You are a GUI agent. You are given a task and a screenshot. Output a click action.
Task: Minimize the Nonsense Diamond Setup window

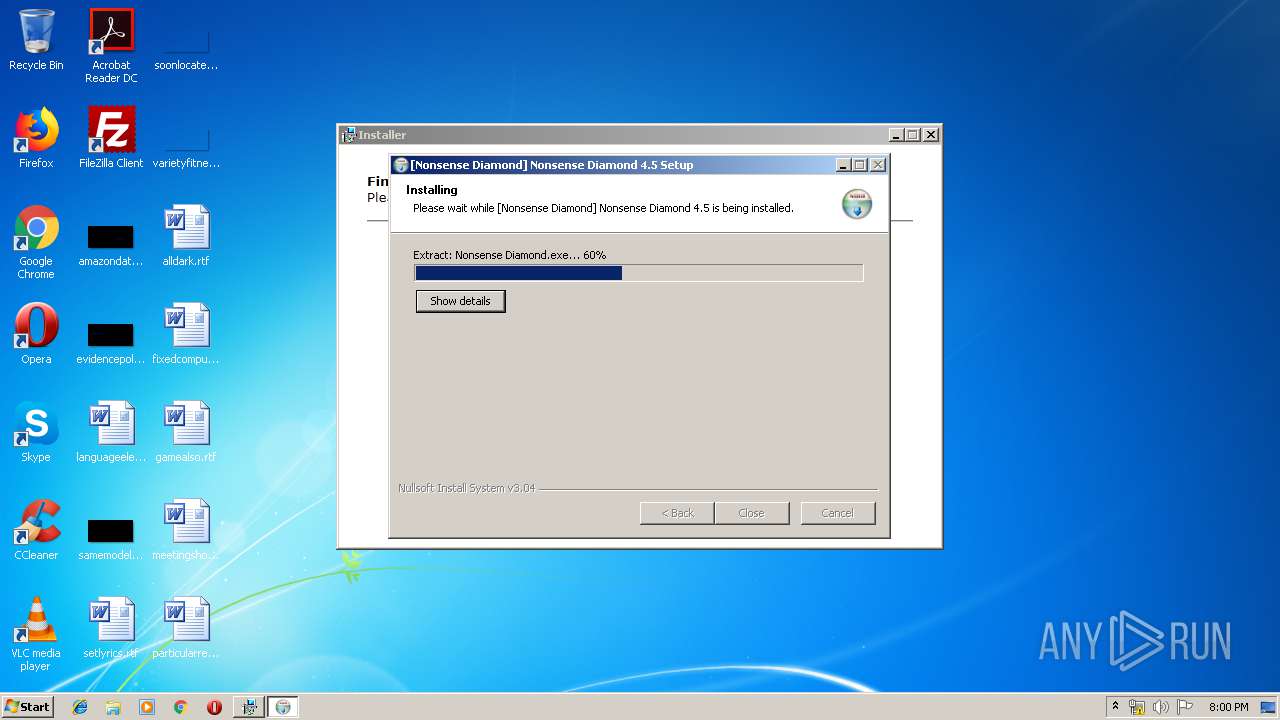coord(843,165)
